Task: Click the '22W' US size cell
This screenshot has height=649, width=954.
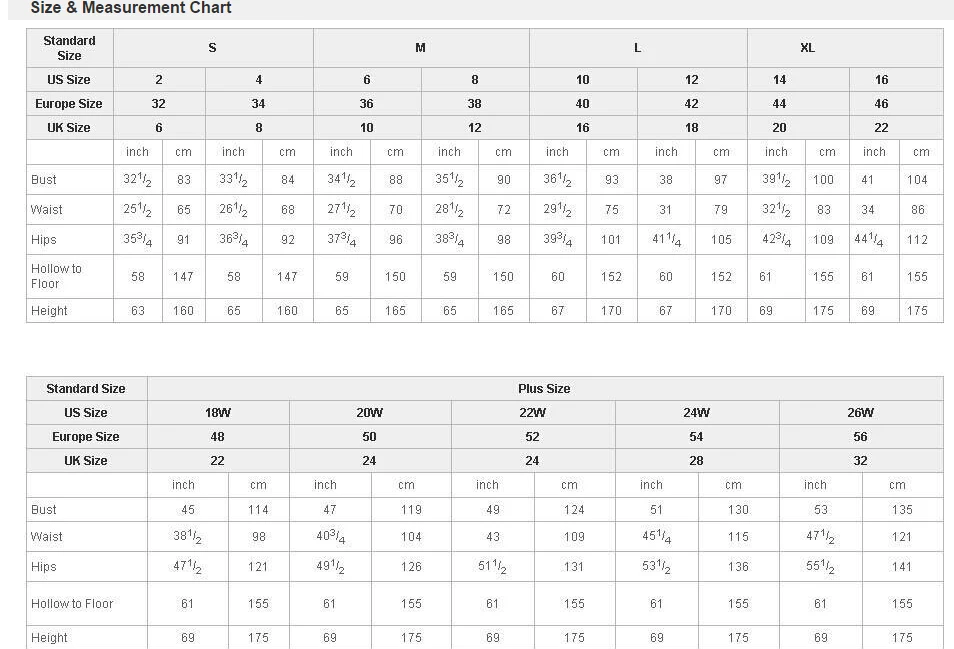Action: 532,413
